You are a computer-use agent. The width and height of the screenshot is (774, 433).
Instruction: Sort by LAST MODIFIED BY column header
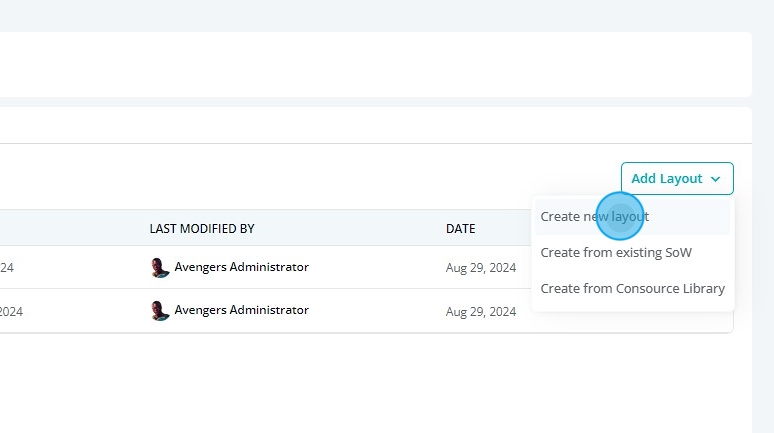(x=202, y=229)
